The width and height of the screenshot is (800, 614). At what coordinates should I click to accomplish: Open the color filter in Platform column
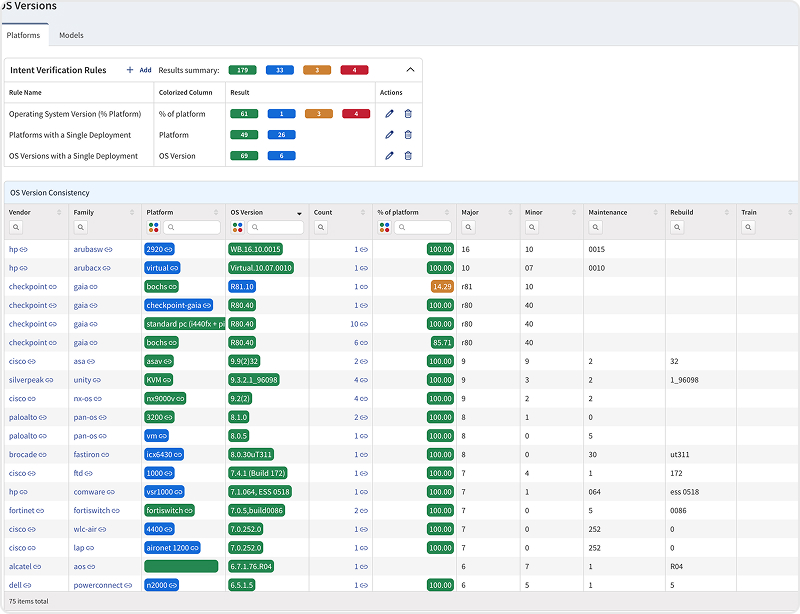154,228
